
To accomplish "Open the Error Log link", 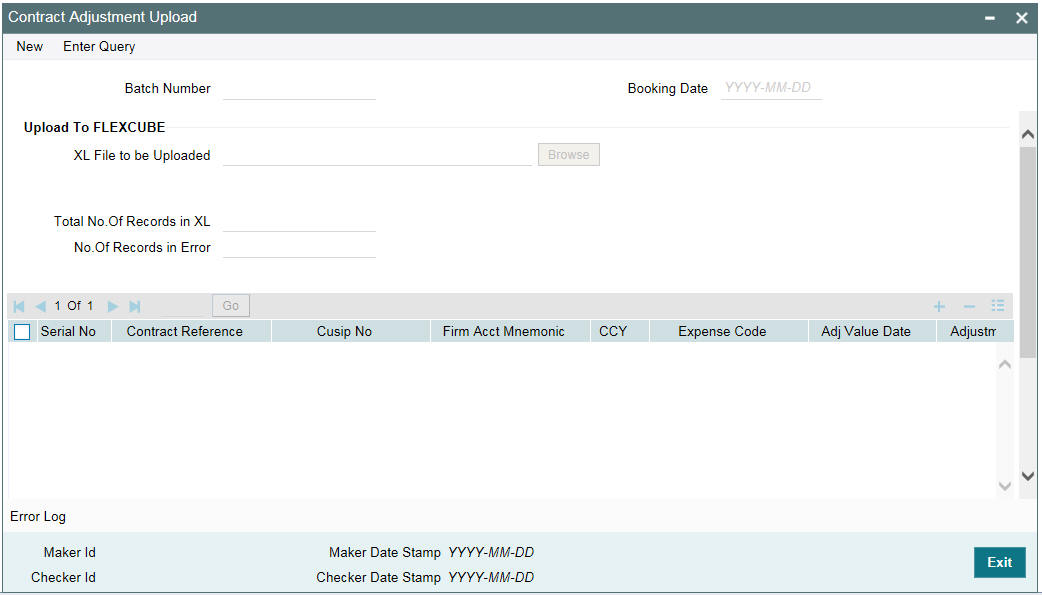I will click(x=38, y=517).
